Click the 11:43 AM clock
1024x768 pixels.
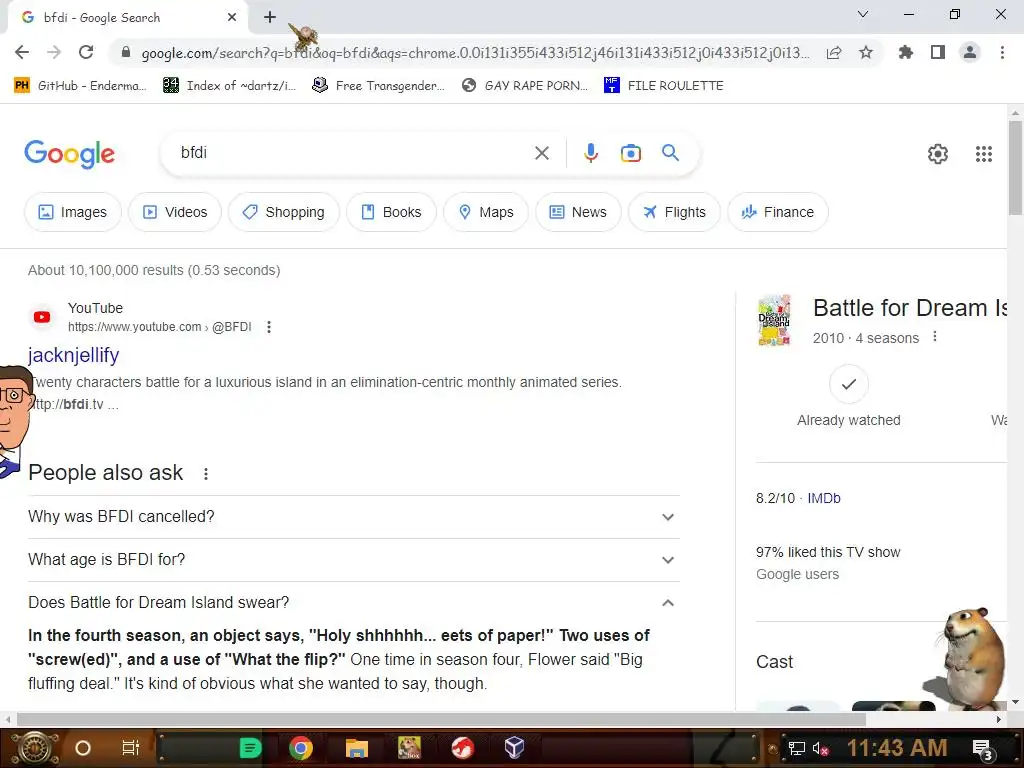coord(897,748)
